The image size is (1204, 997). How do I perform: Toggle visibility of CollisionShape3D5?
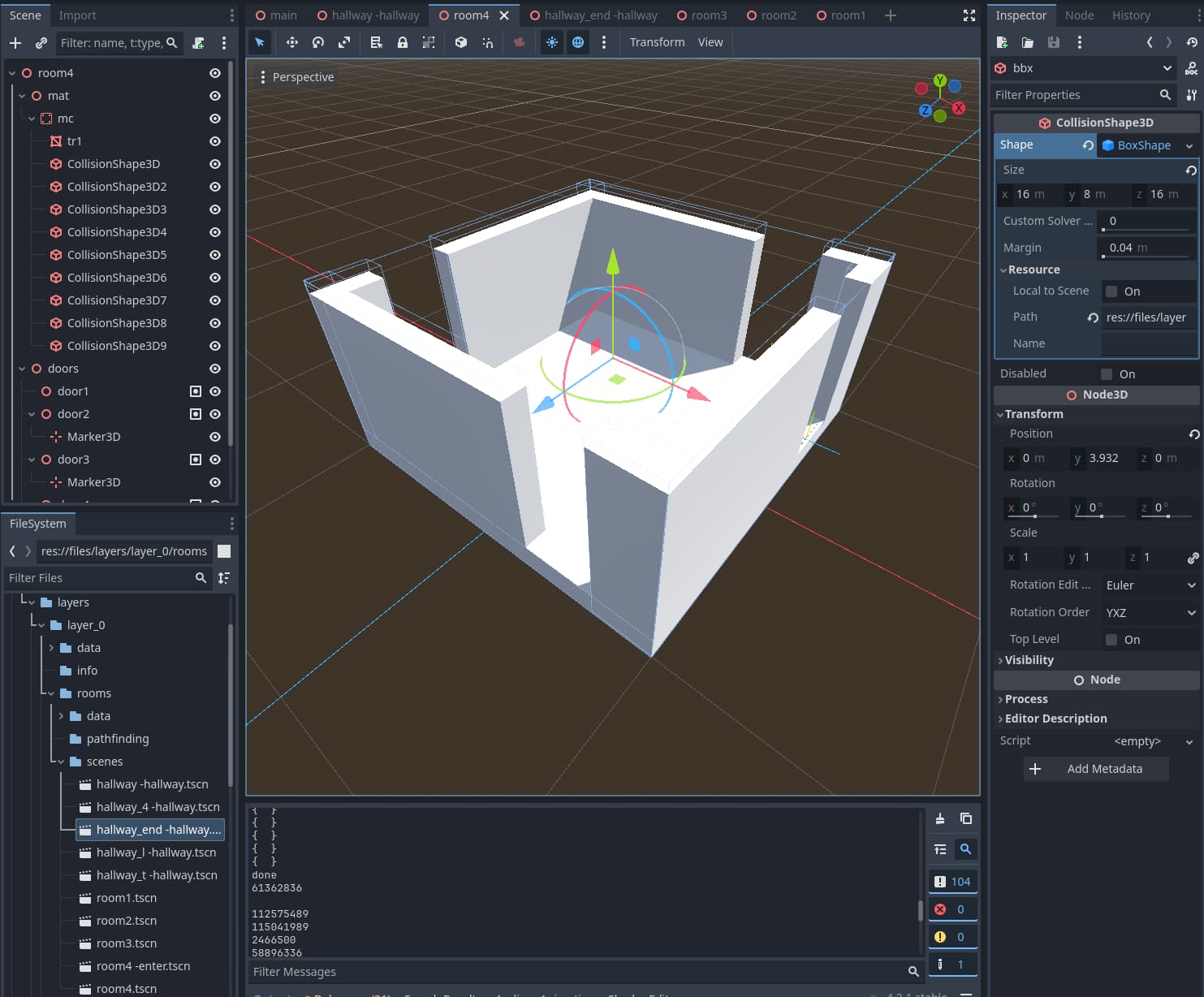click(215, 255)
